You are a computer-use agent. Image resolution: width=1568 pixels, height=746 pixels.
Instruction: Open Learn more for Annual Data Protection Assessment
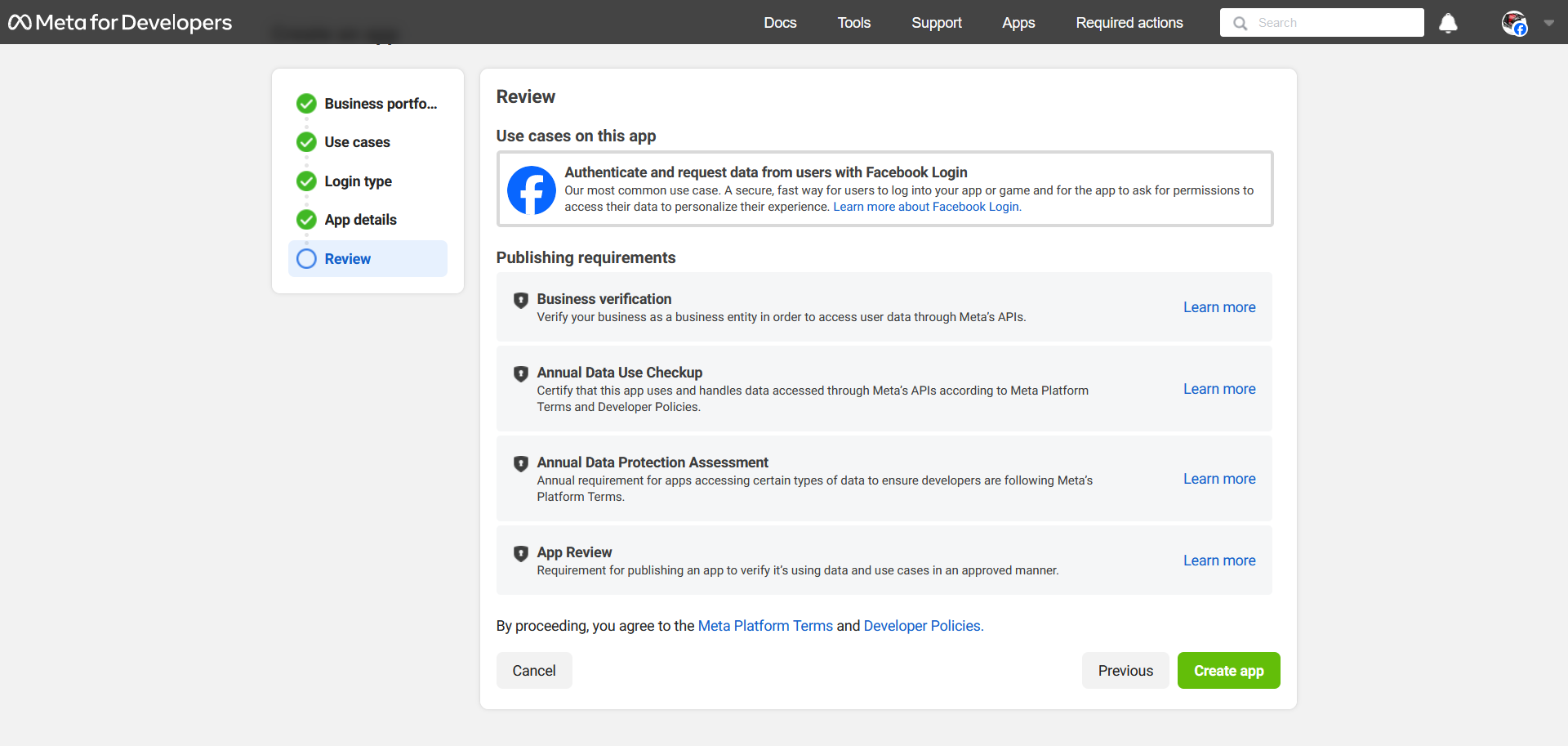(x=1219, y=479)
